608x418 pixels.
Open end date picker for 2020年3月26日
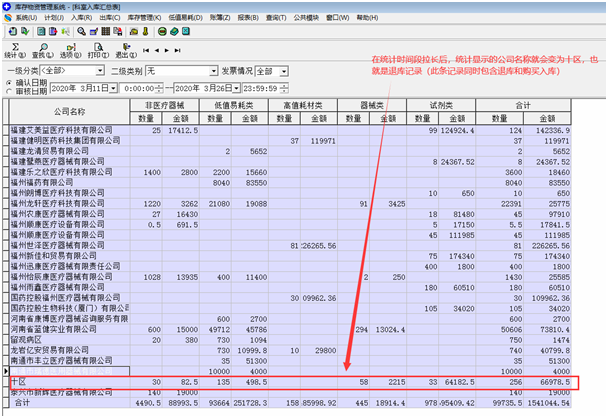point(236,88)
